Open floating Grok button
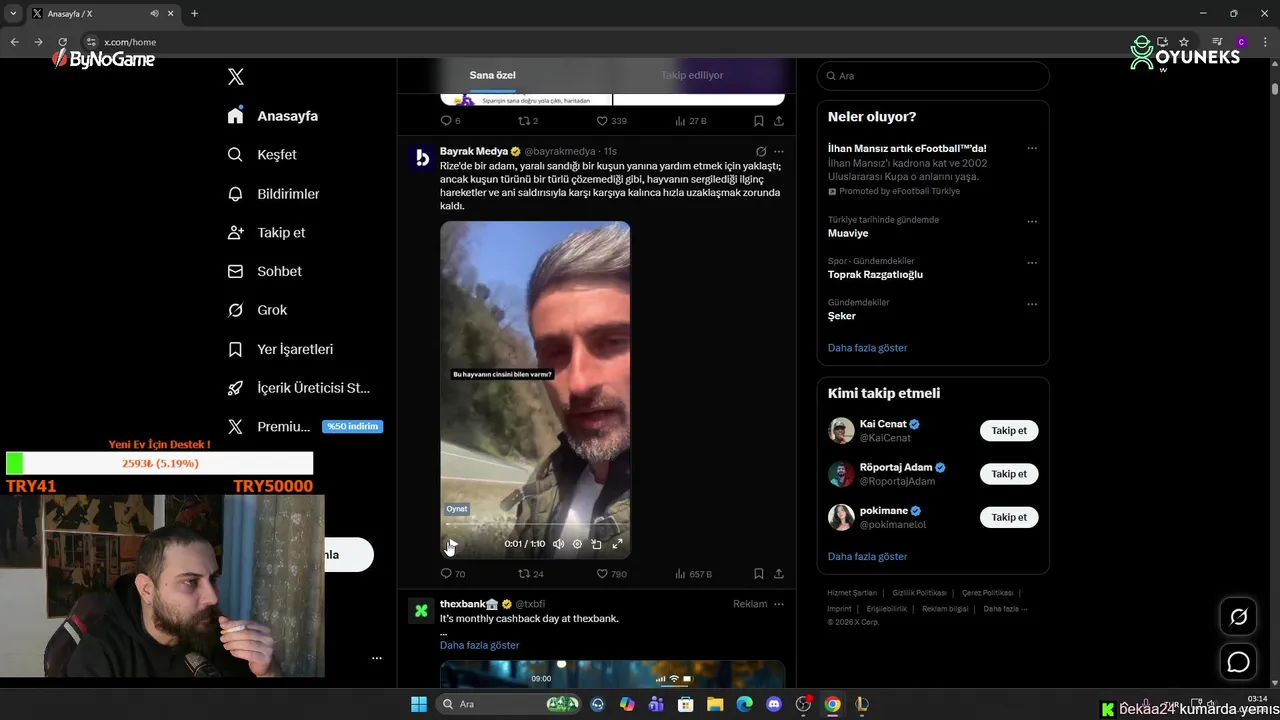Viewport: 1280px width, 720px height. [1238, 617]
